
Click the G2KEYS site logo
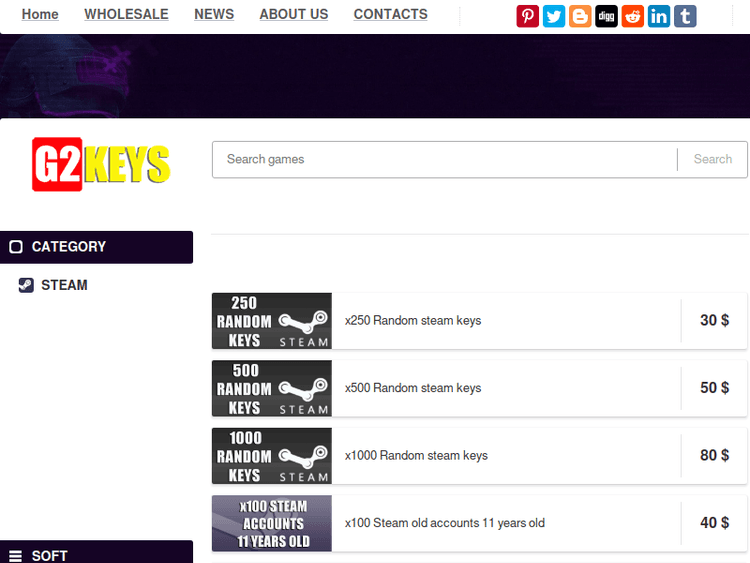(x=101, y=163)
